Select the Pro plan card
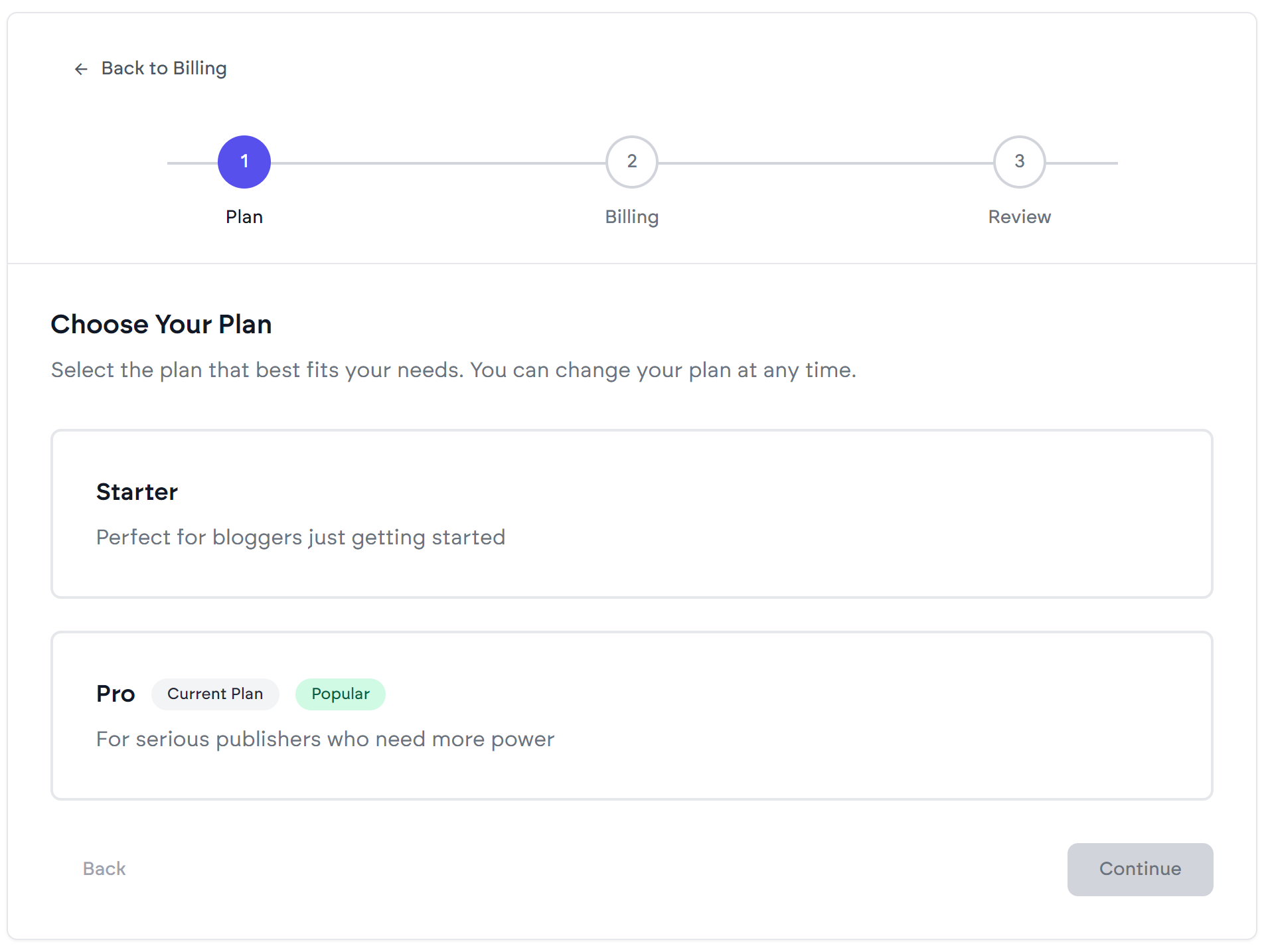This screenshot has height=952, width=1266. pos(632,716)
